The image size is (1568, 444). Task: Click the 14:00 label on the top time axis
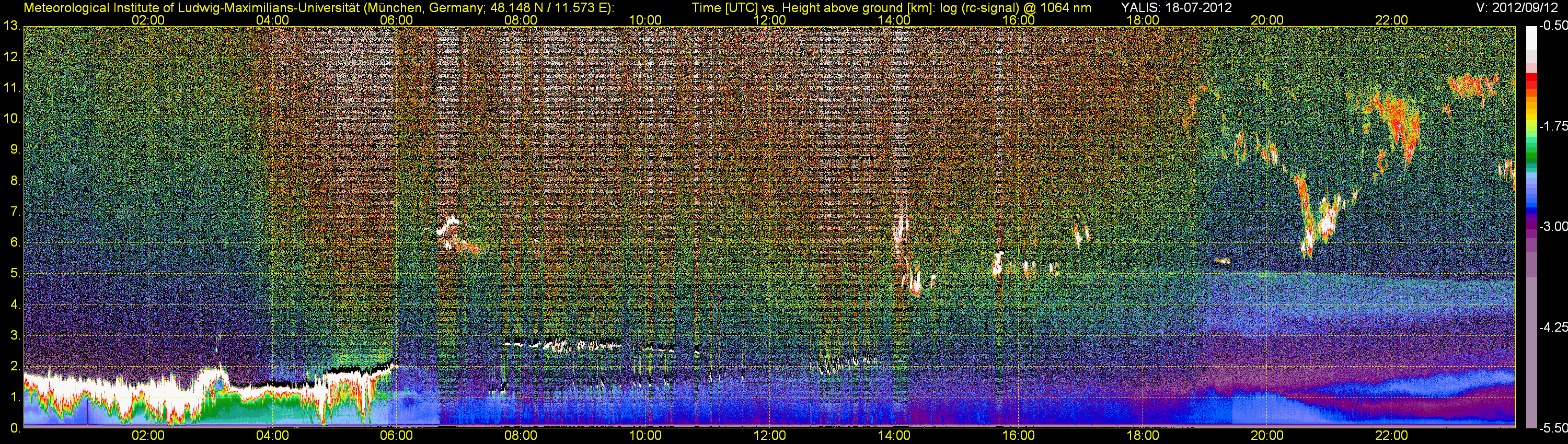[894, 20]
